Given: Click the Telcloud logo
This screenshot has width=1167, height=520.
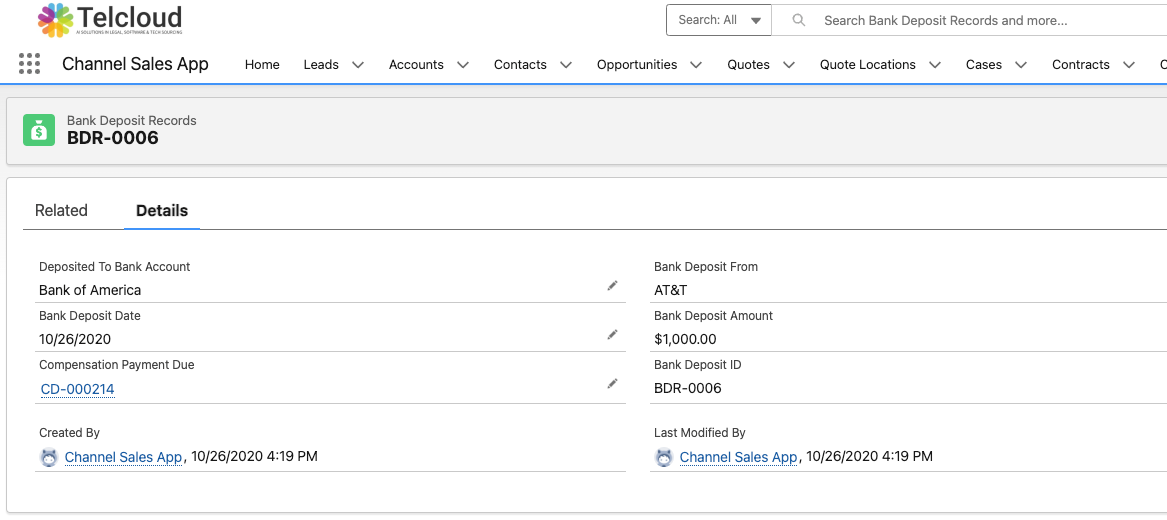Looking at the screenshot, I should click(x=110, y=20).
